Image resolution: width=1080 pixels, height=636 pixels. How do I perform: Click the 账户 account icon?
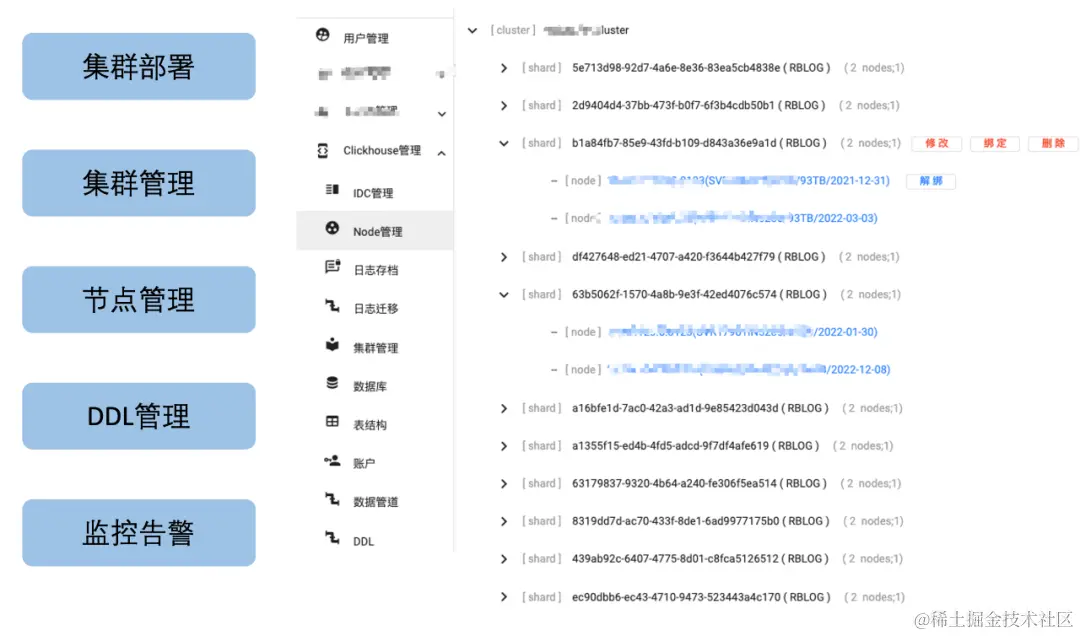332,460
